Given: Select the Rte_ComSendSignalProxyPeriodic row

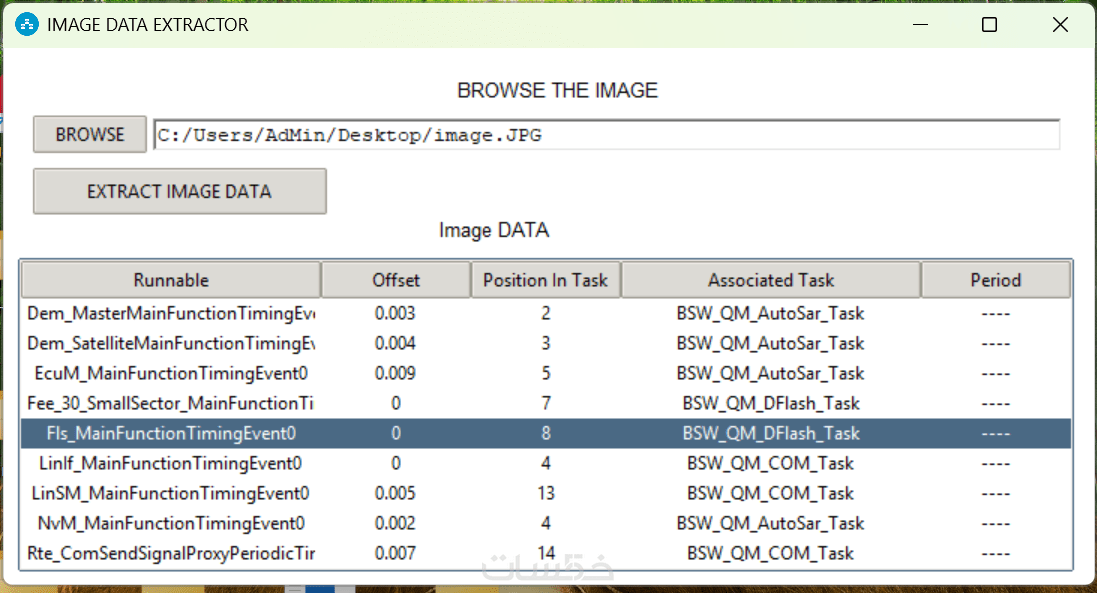Looking at the screenshot, I should click(171, 553).
